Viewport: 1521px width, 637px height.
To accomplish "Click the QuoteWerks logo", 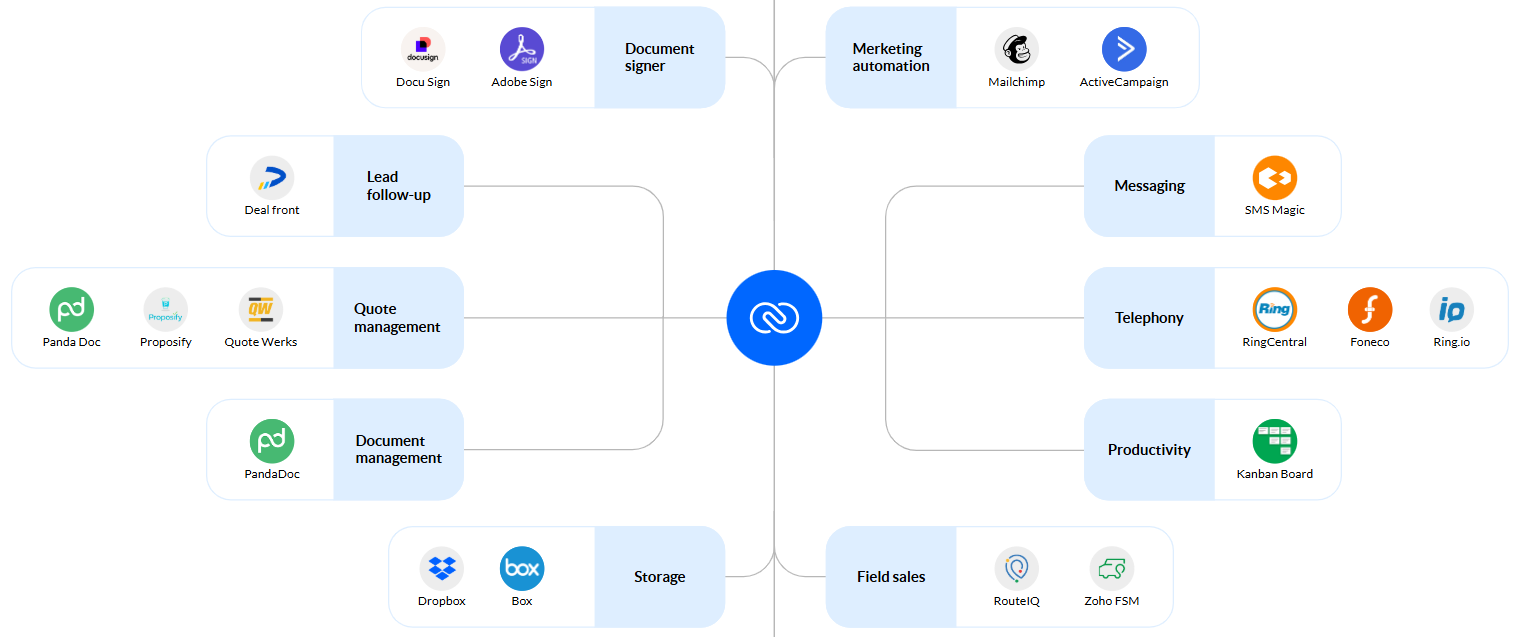I will (x=260, y=308).
